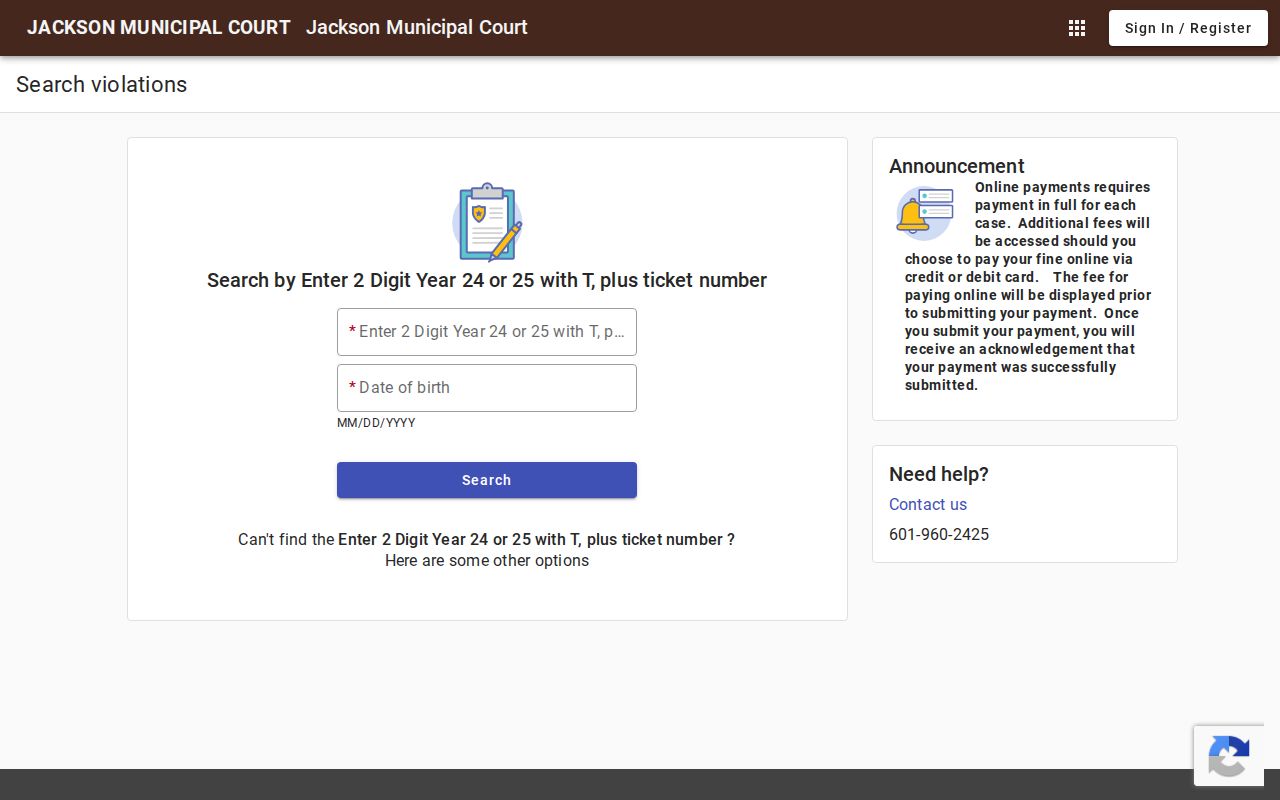
Task: Click the Sign In / Register button
Action: [x=1188, y=28]
